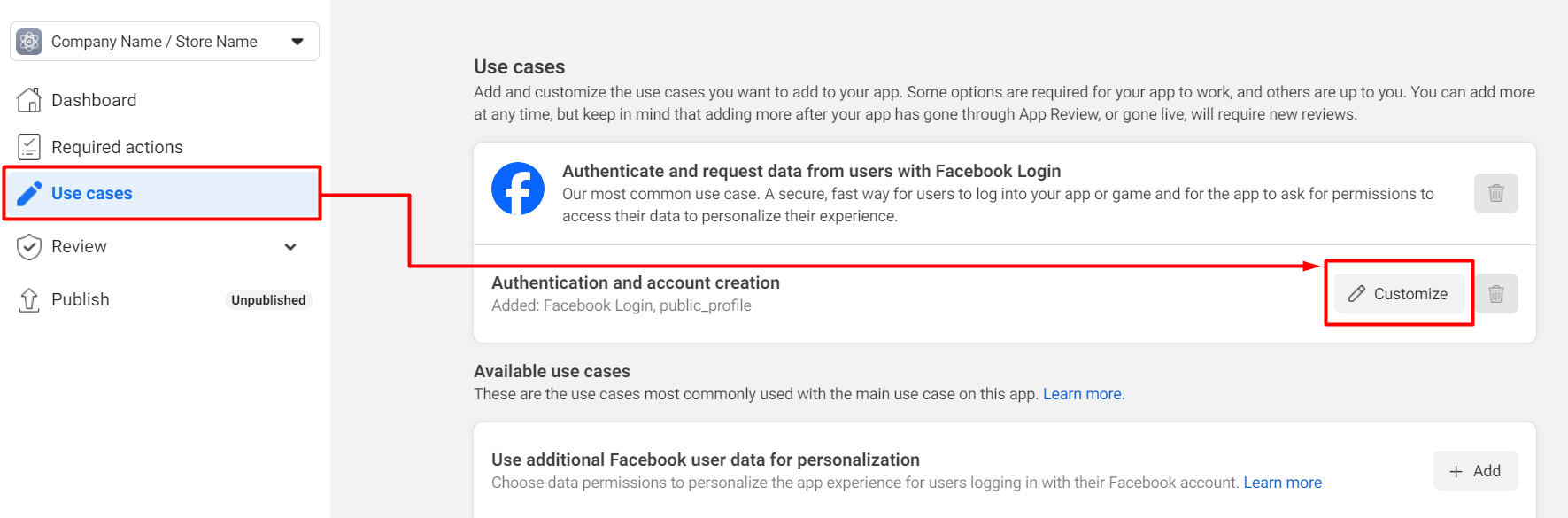1568x518 pixels.
Task: Select the home icon beside Dashboard
Action: [29, 99]
